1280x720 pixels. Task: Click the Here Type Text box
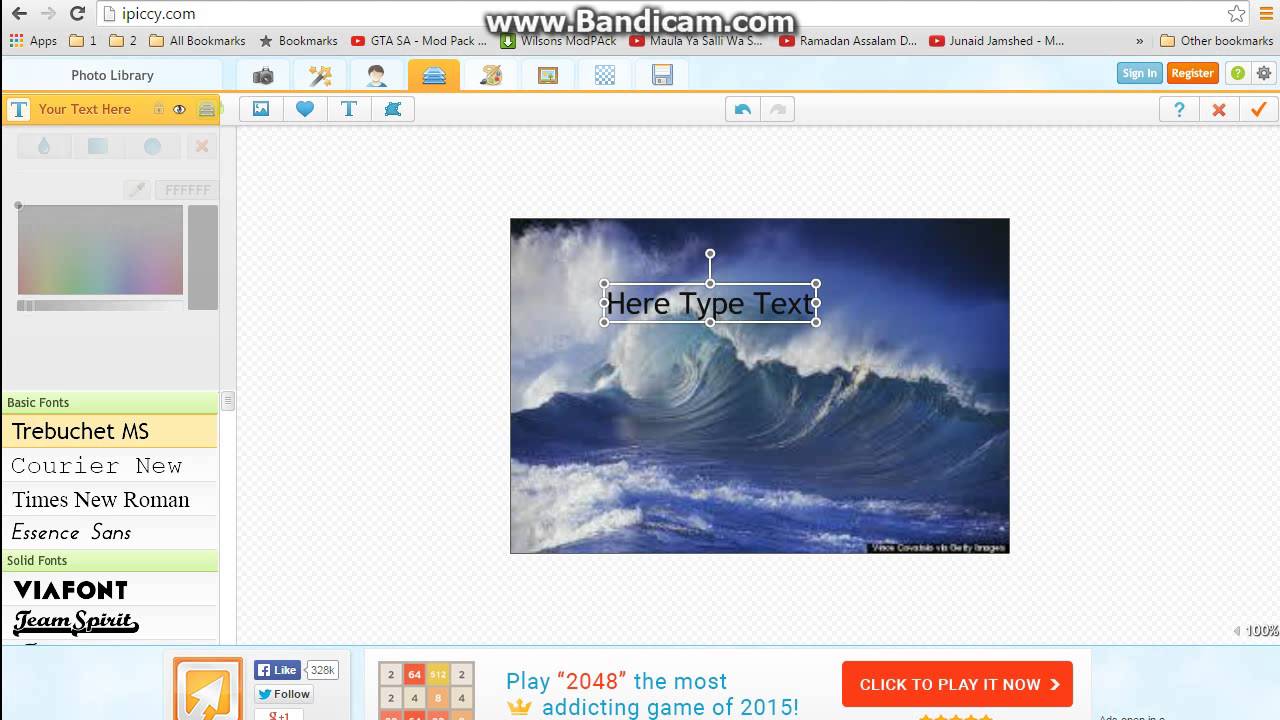pos(710,303)
